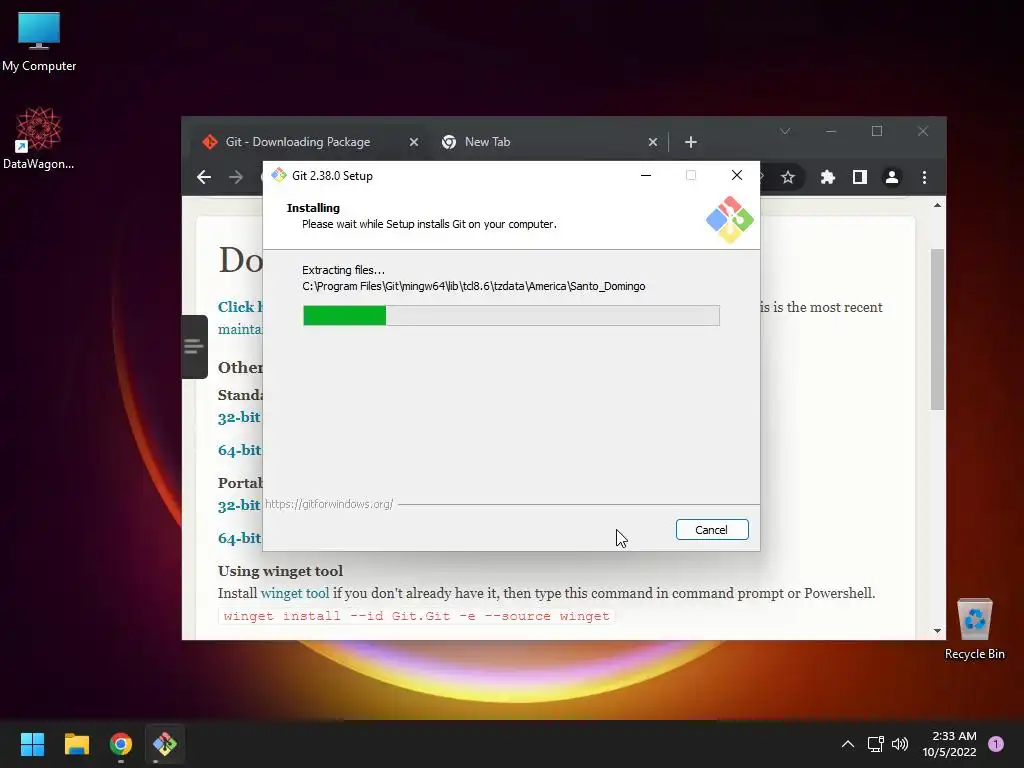Screen dimensions: 1024x768
Task: Minimize the Chrome window
Action: click(831, 131)
